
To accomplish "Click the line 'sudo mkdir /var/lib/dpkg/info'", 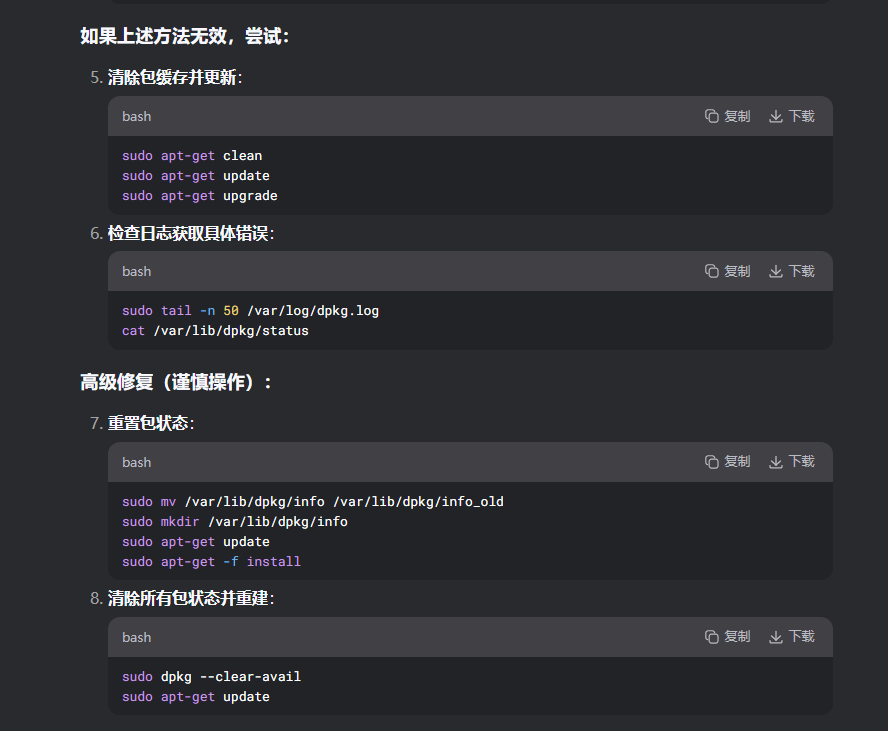I will point(234,521).
